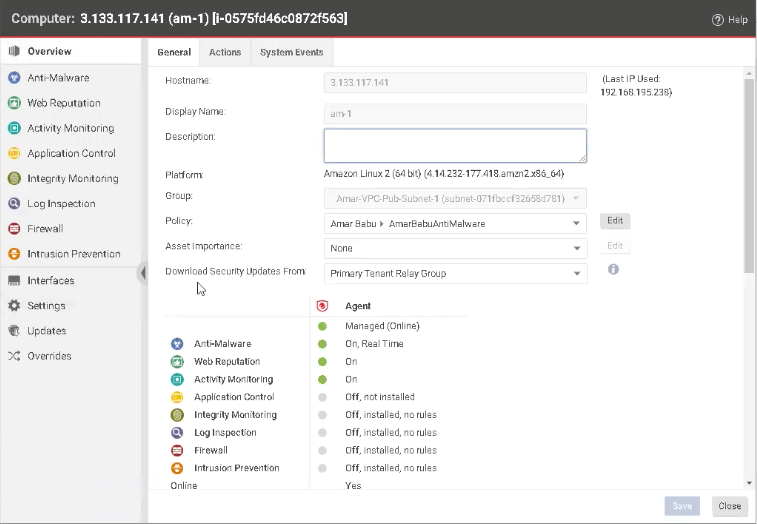Expand the Policy dropdown
The height and width of the screenshot is (524, 757).
click(577, 224)
